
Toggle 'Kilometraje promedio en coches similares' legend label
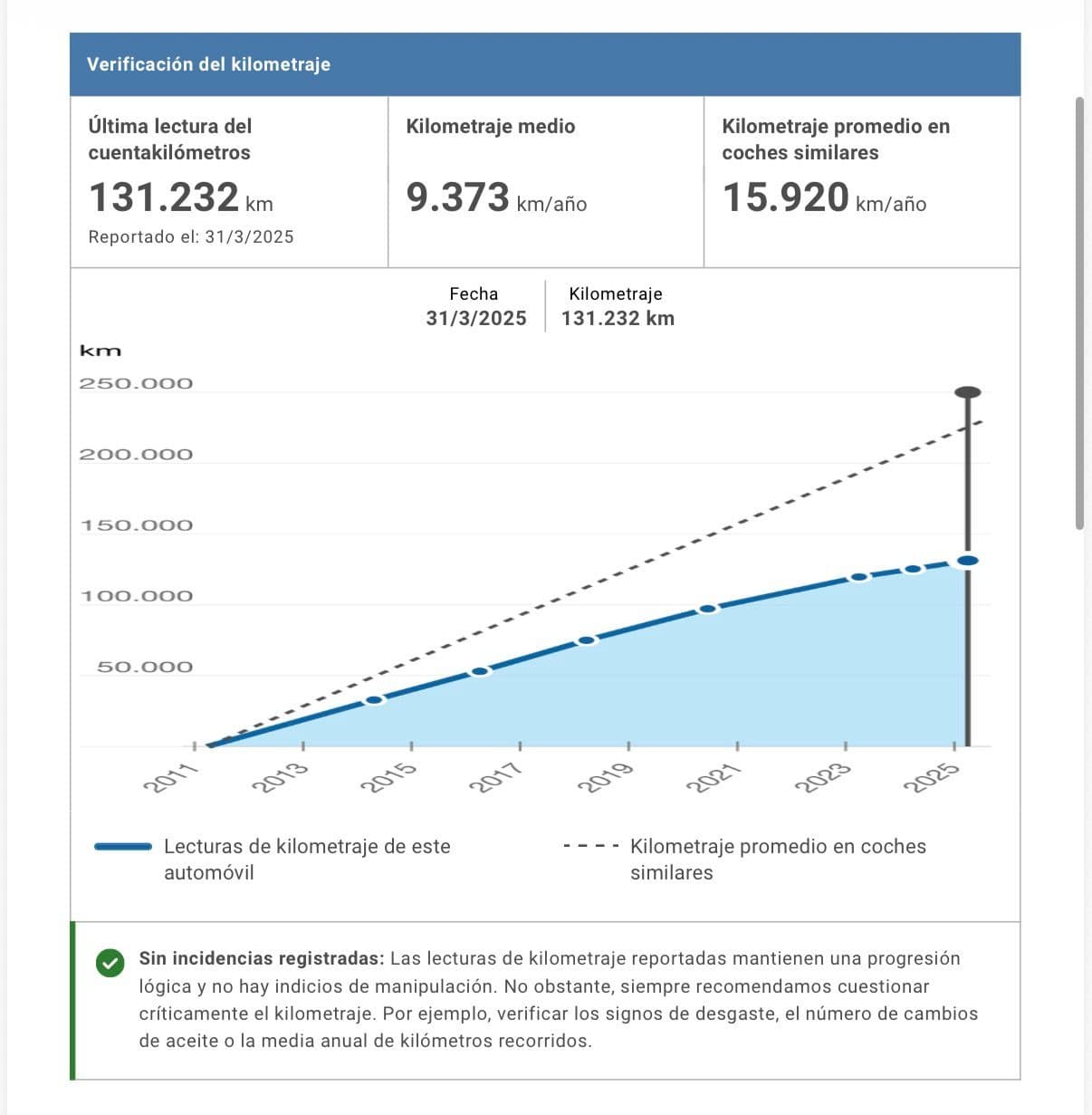coord(777,859)
